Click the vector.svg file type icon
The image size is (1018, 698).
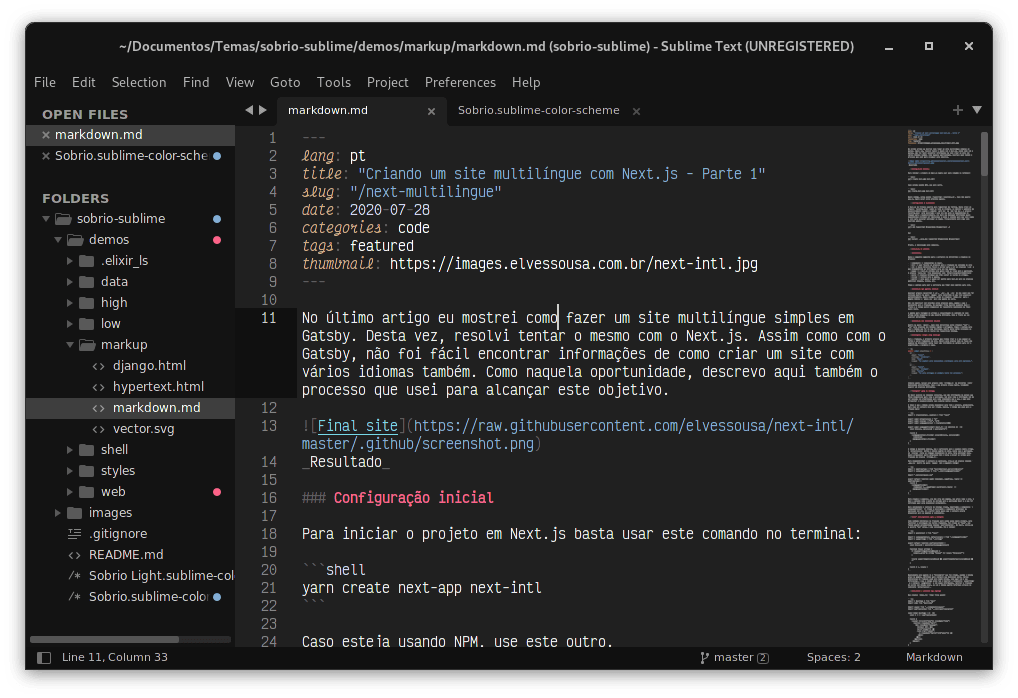tap(99, 429)
